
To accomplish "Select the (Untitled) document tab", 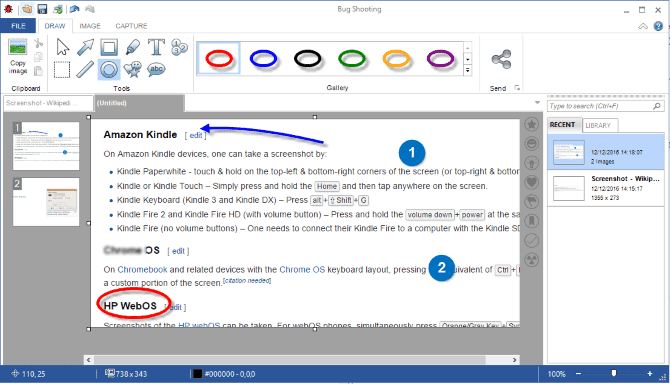I will (x=139, y=103).
